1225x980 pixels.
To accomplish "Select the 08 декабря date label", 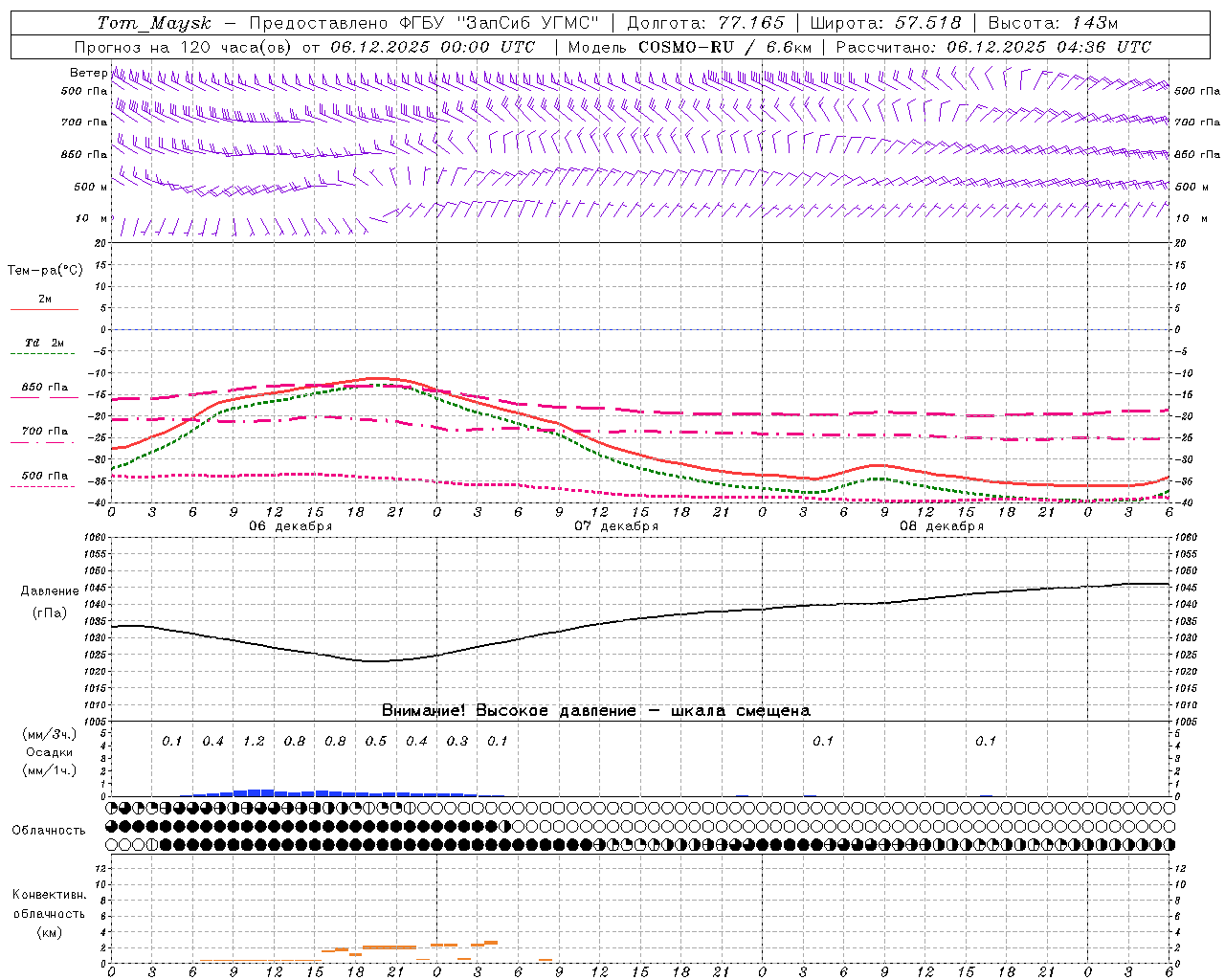I will [x=942, y=526].
